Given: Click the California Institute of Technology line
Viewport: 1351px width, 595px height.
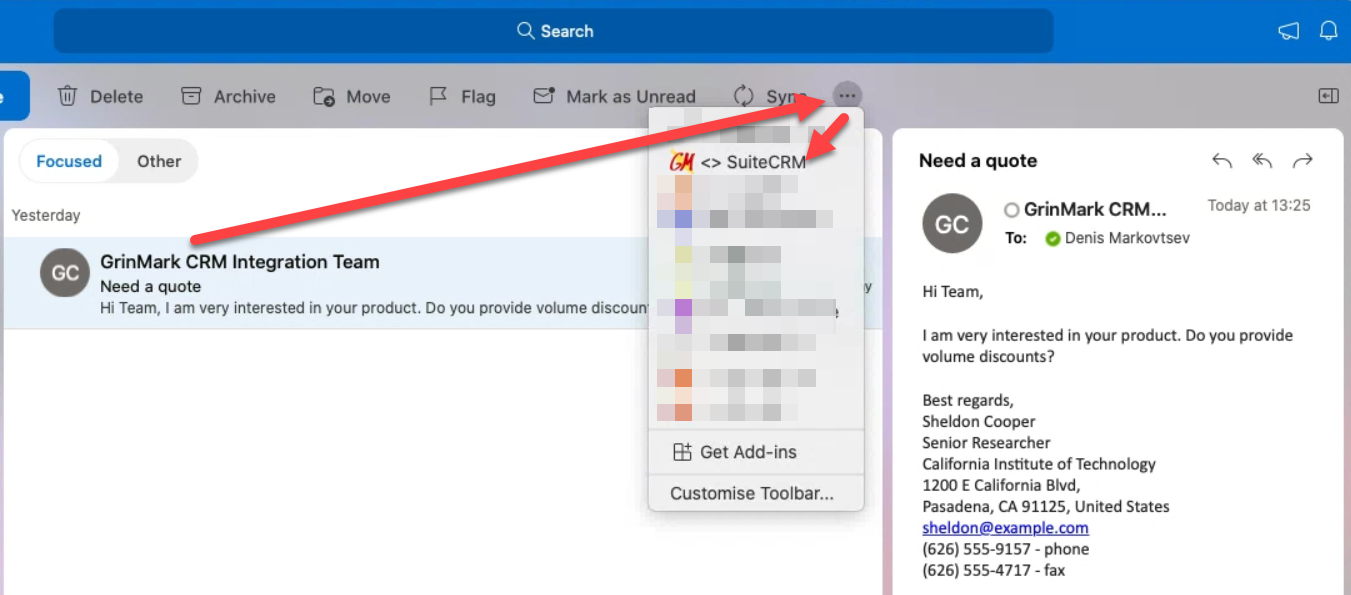Looking at the screenshot, I should pyautogui.click(x=1039, y=464).
